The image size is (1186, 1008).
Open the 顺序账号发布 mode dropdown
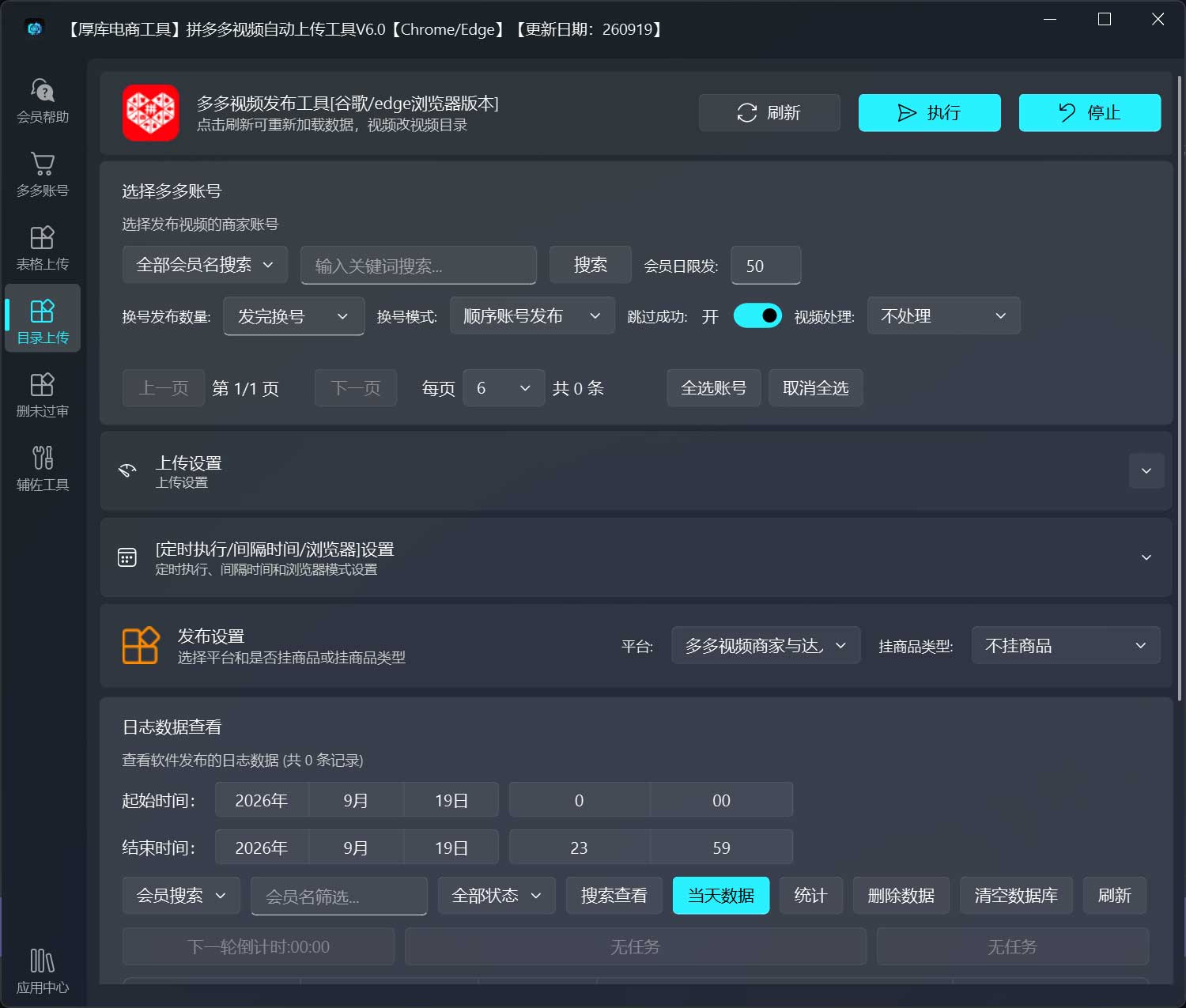[x=532, y=316]
